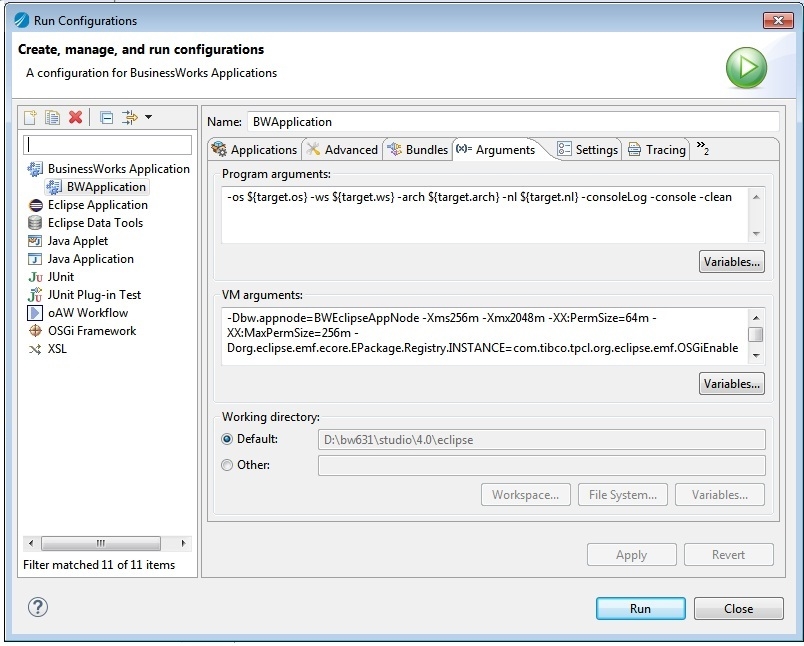Select the OSGi Framework configuration type
The height and width of the screenshot is (646, 804).
tap(92, 331)
